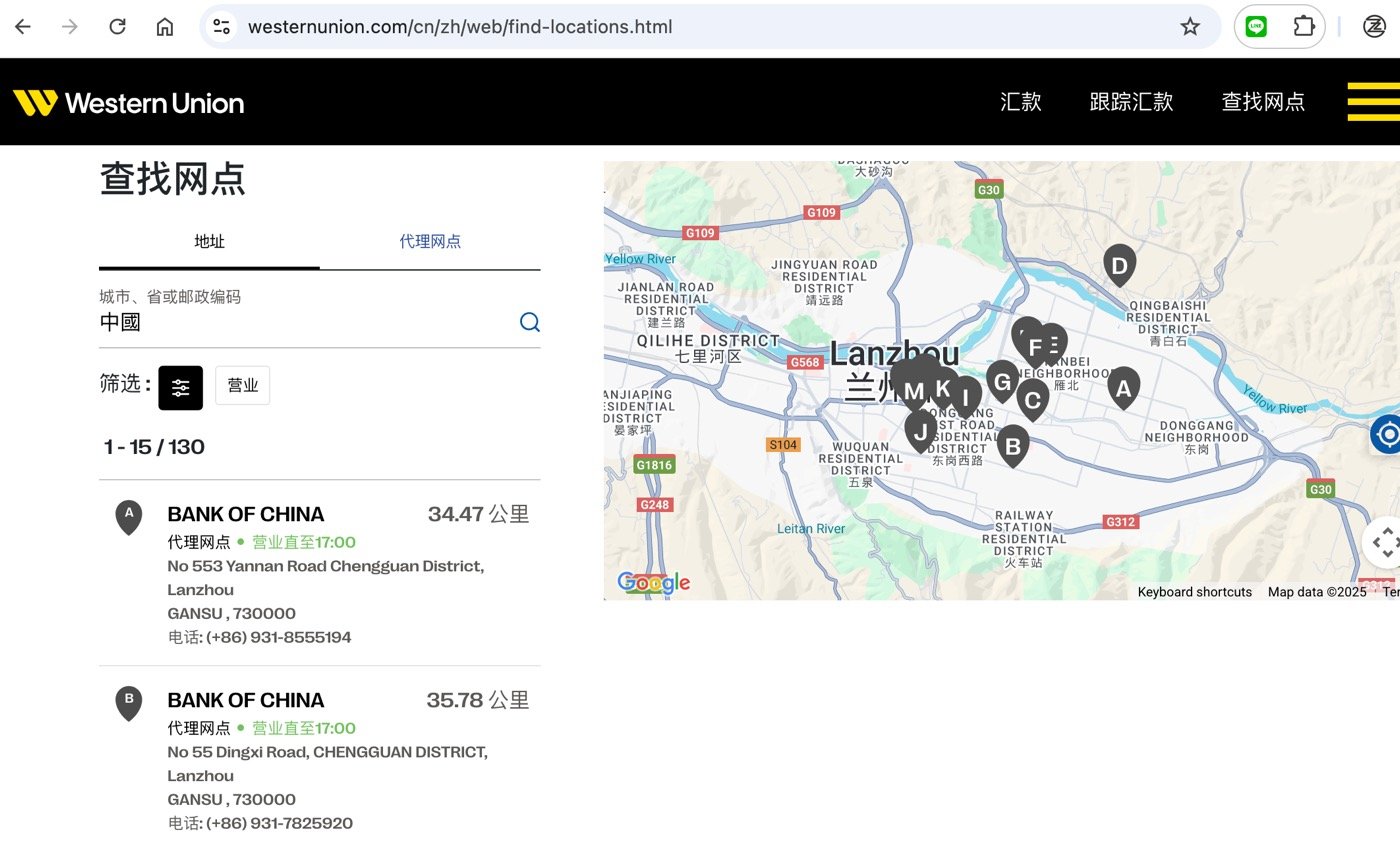The width and height of the screenshot is (1400, 842).
Task: Click the search magnifier icon
Action: 530,322
